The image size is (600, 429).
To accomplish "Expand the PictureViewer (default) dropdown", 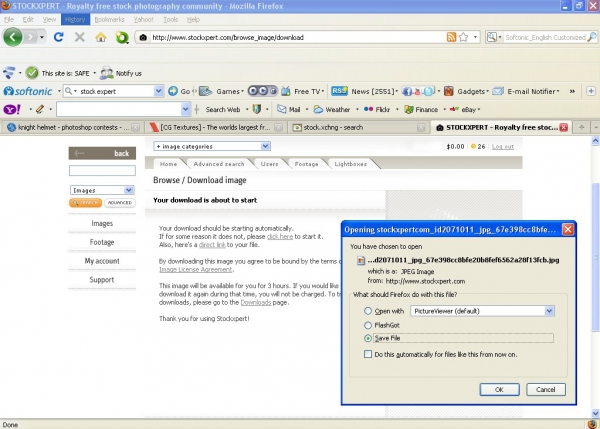I will click(549, 311).
